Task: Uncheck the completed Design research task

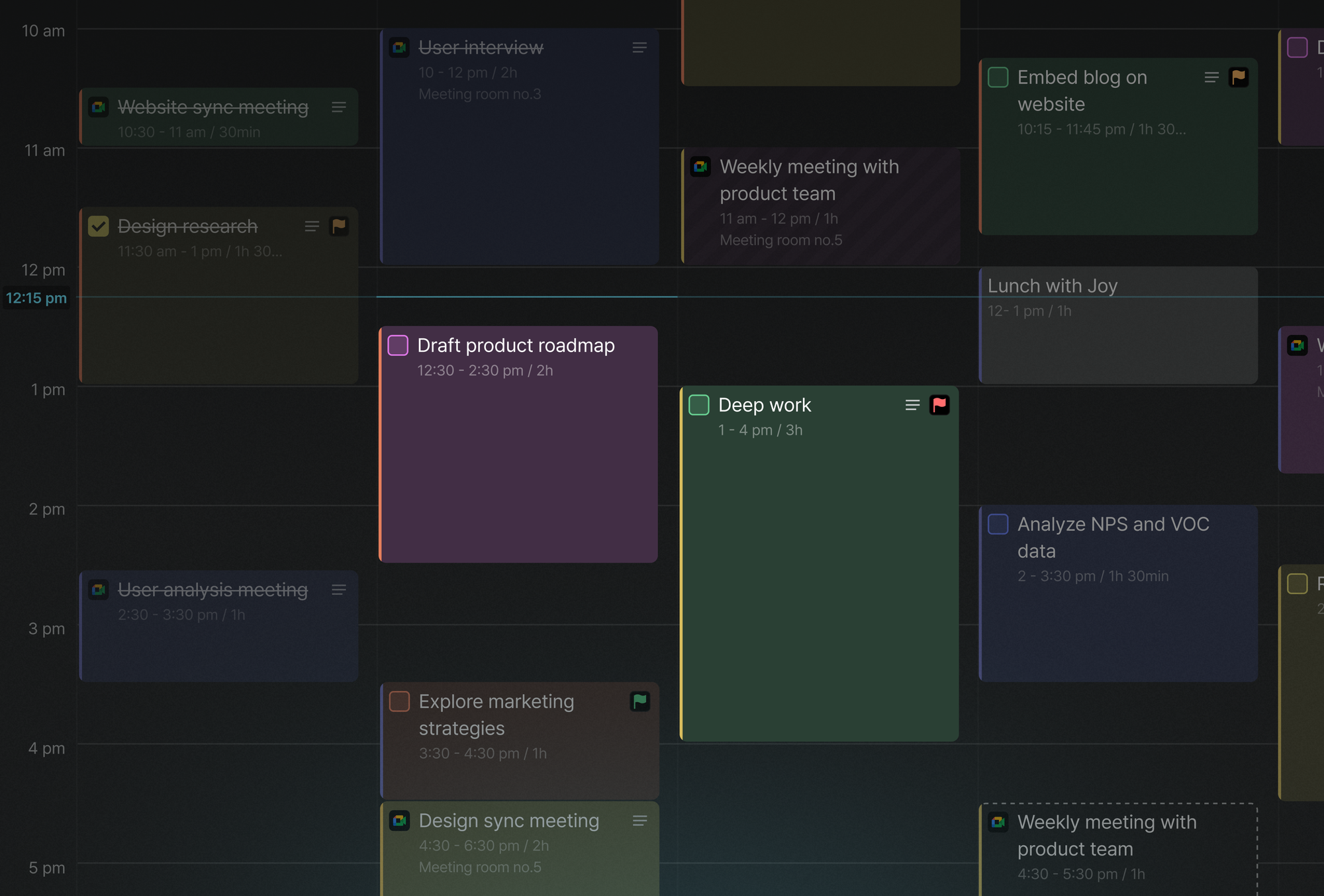Action: click(99, 226)
